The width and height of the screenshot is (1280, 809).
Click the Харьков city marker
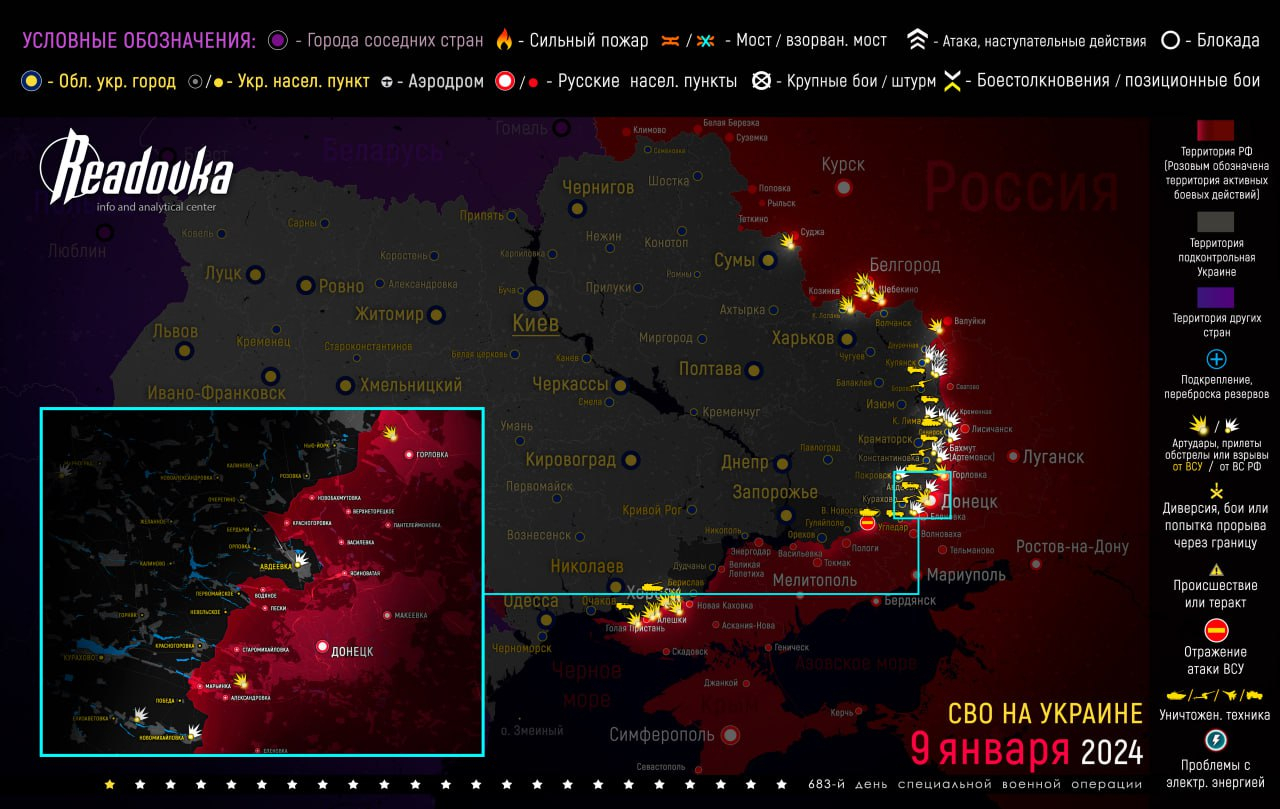tap(848, 339)
